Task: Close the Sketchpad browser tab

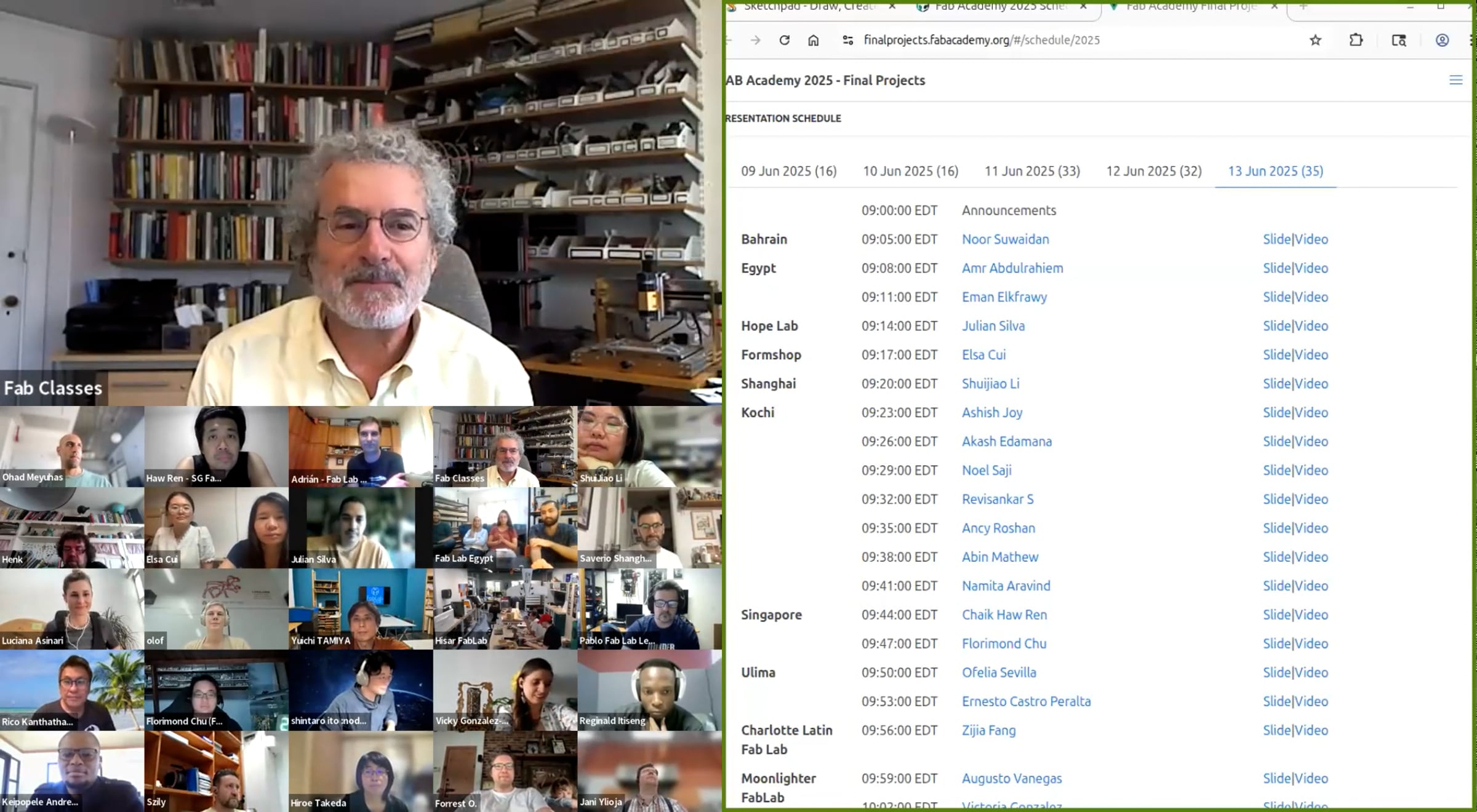Action: 892,6
